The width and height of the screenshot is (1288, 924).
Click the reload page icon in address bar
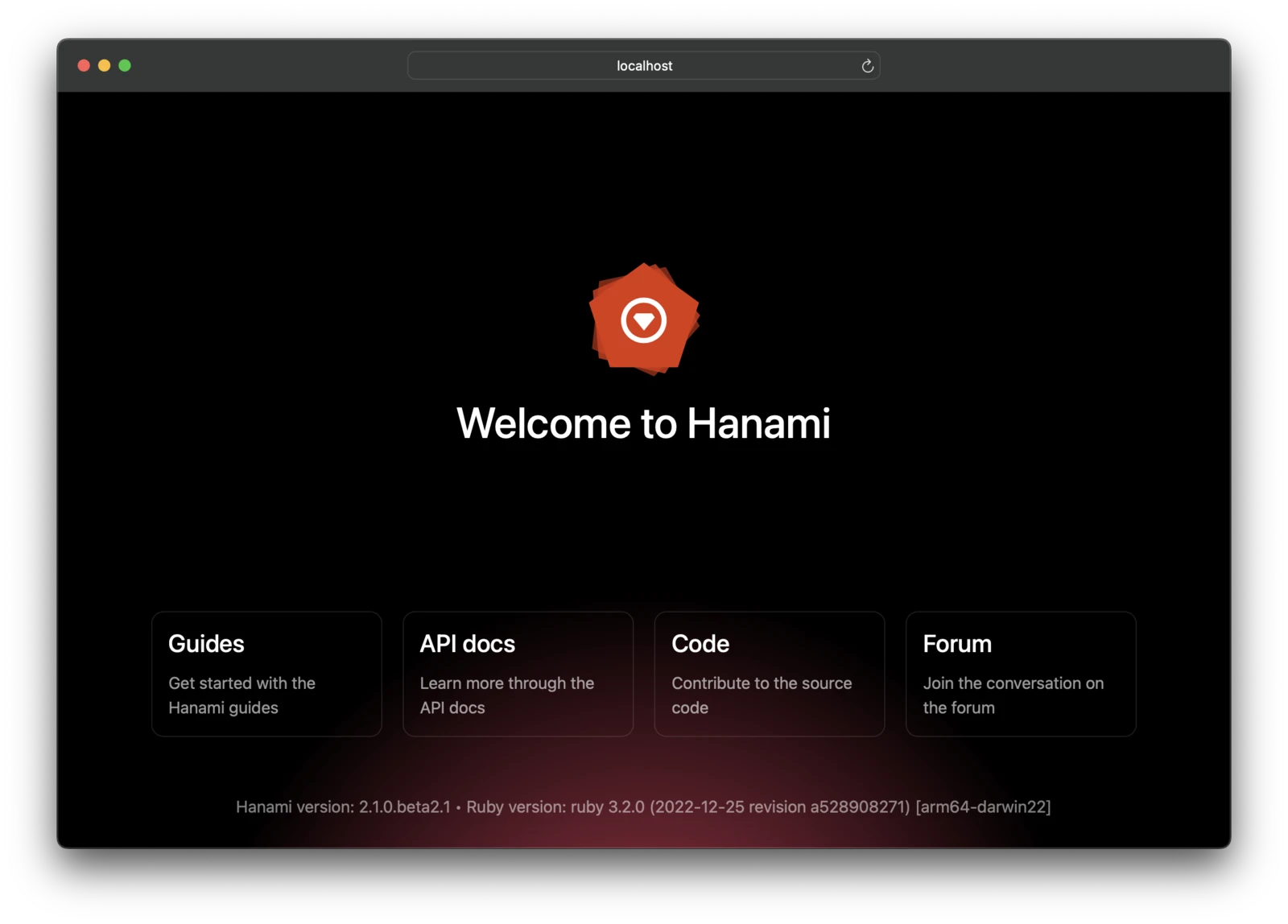(x=867, y=65)
